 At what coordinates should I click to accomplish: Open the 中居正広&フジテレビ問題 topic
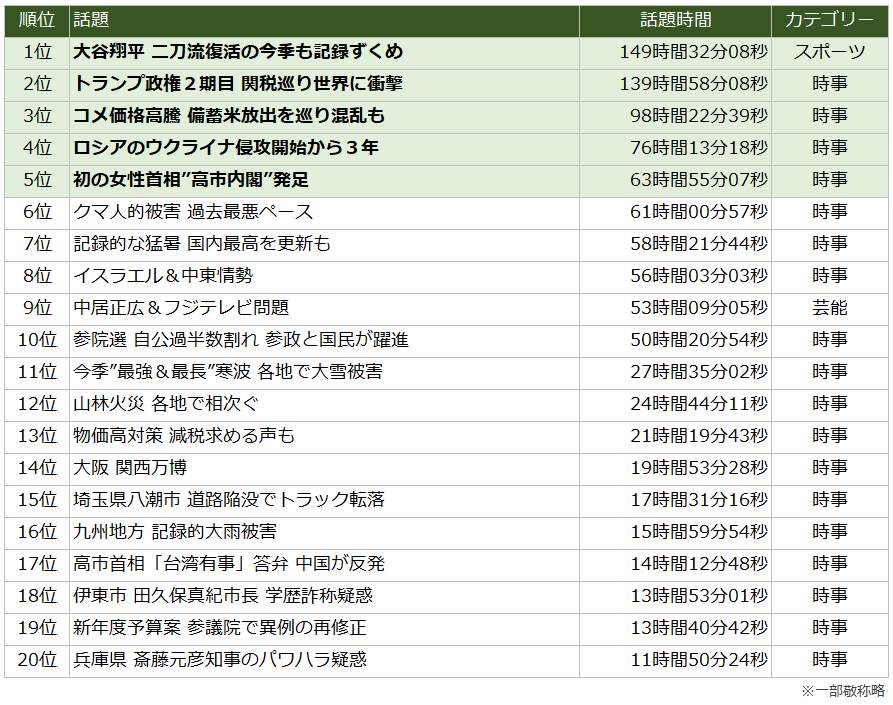[181, 308]
